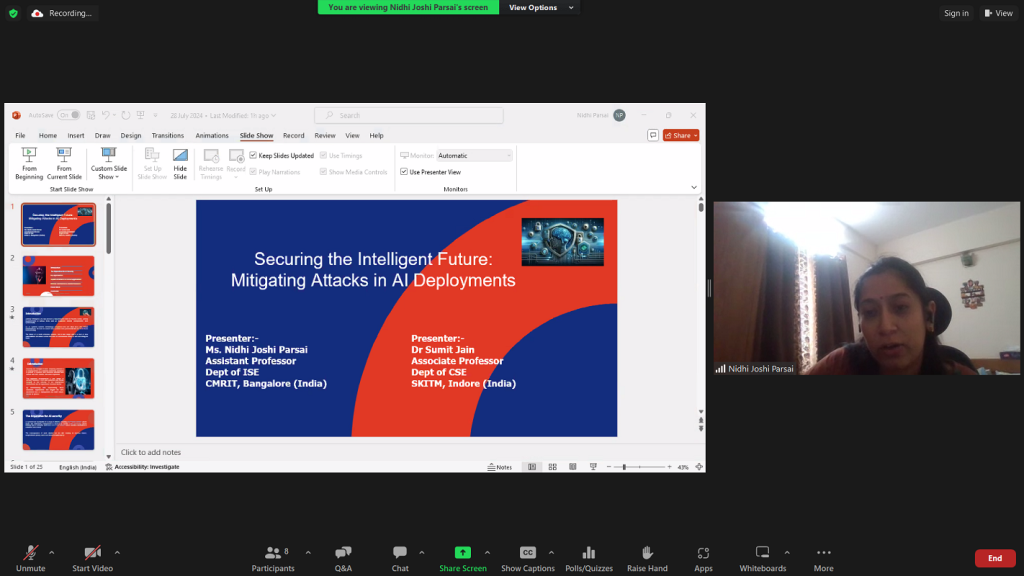Unmute the microphone in Zoom toolbar
Screen dimensions: 1024x576
pos(31,553)
